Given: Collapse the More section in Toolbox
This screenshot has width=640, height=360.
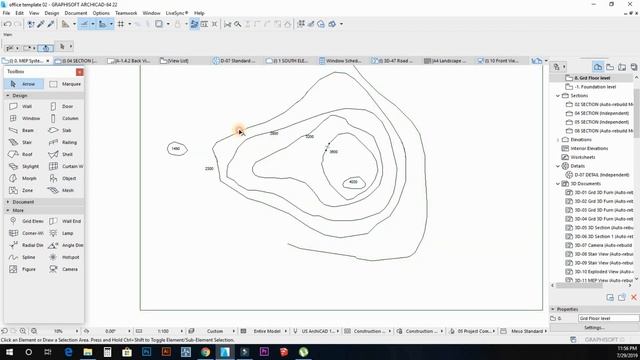Looking at the screenshot, I should click(x=8, y=211).
